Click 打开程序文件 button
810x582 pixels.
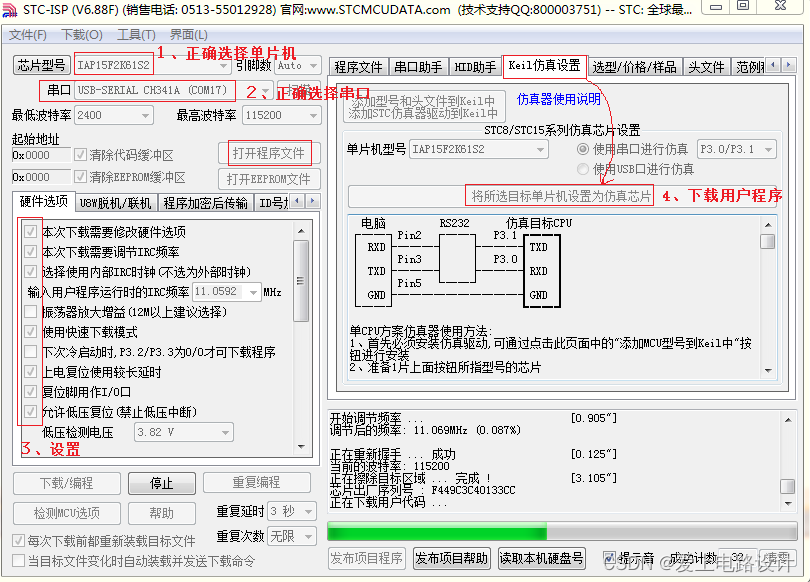click(x=269, y=153)
